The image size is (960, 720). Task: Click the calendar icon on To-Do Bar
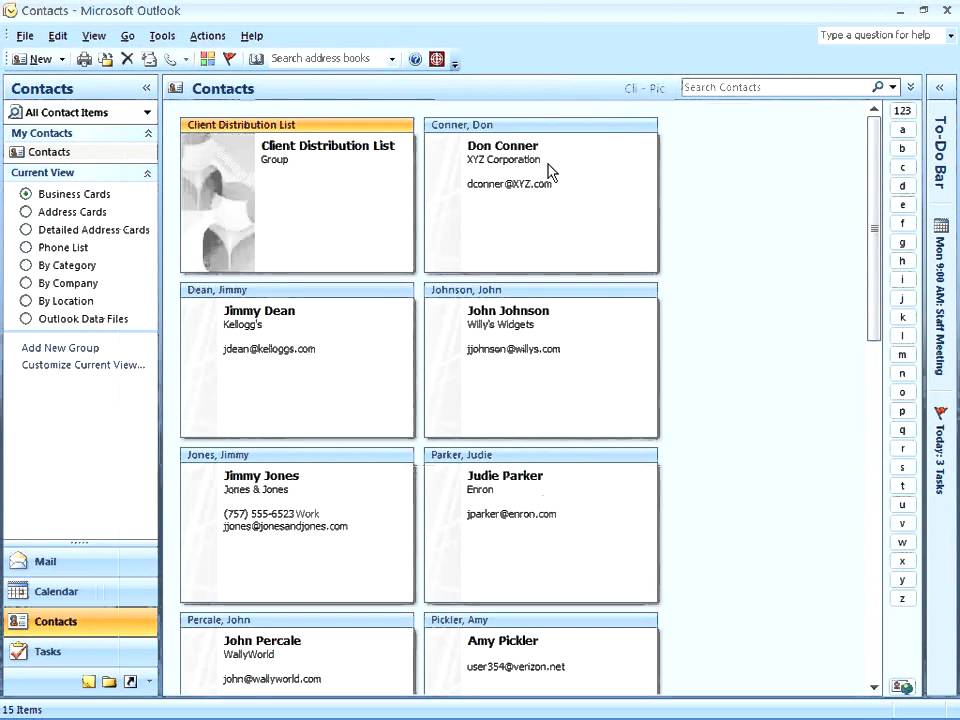940,226
